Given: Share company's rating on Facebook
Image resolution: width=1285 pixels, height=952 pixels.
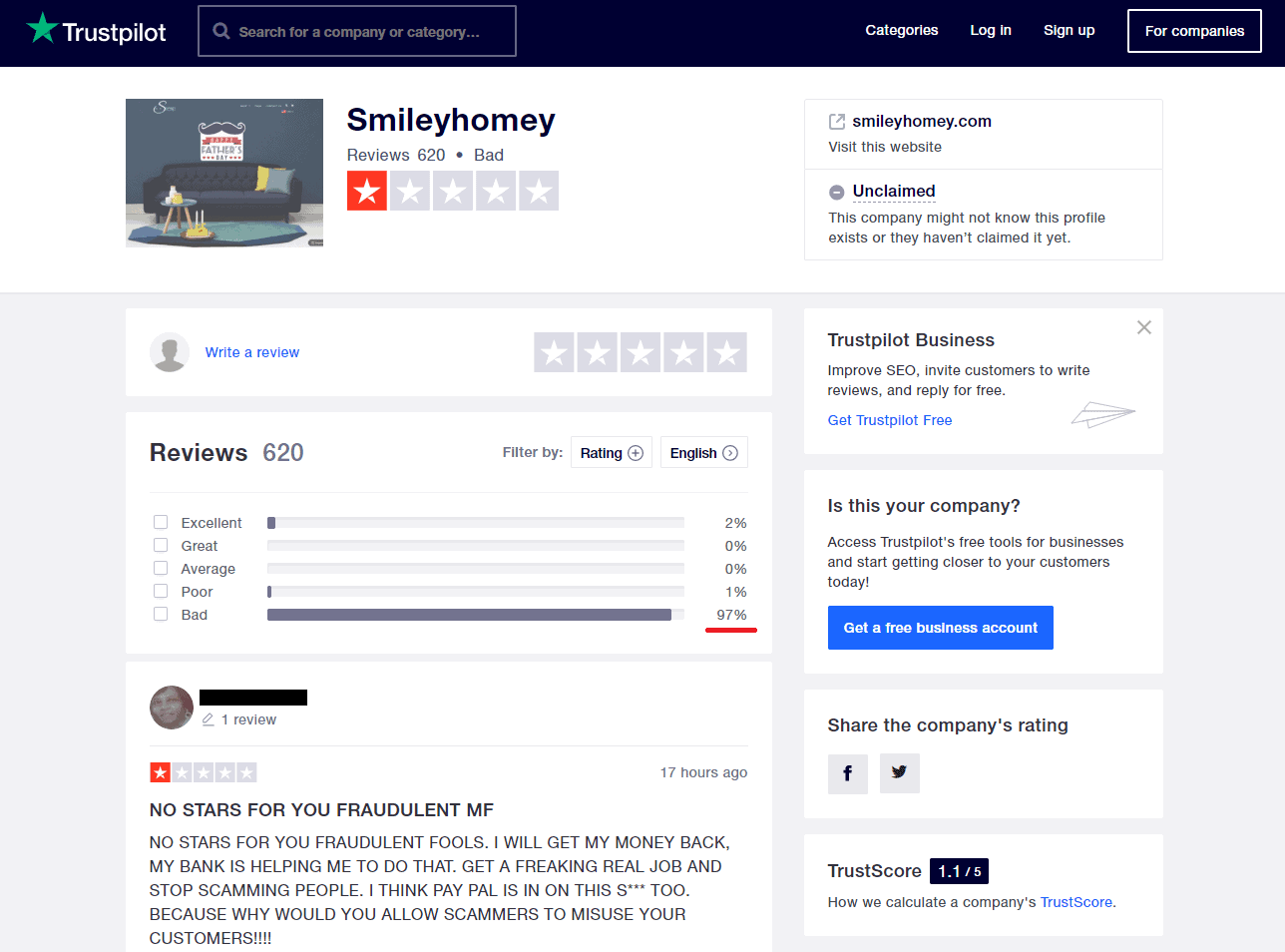Looking at the screenshot, I should [848, 773].
